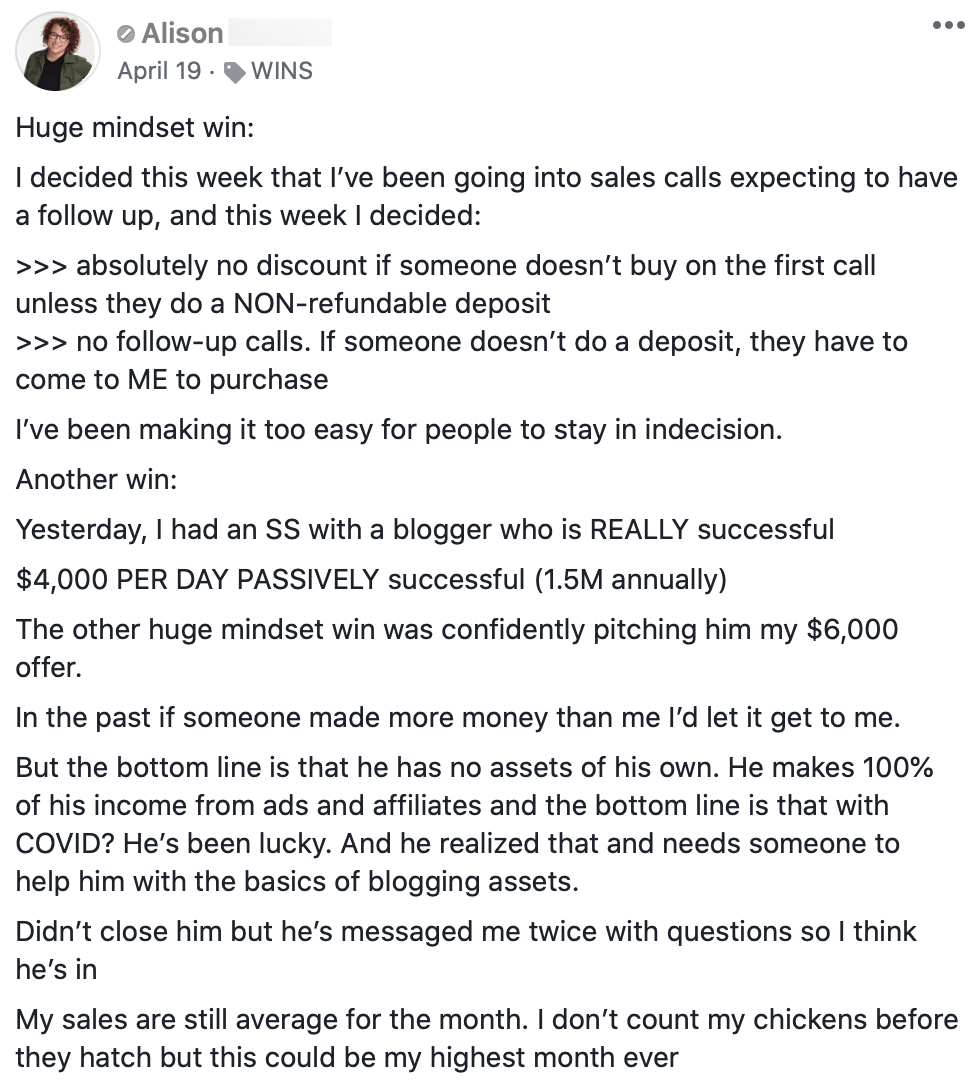Click the sentence starting 'Yesterday, I had an SS'
980x1090 pixels.
pyautogui.click(x=424, y=529)
